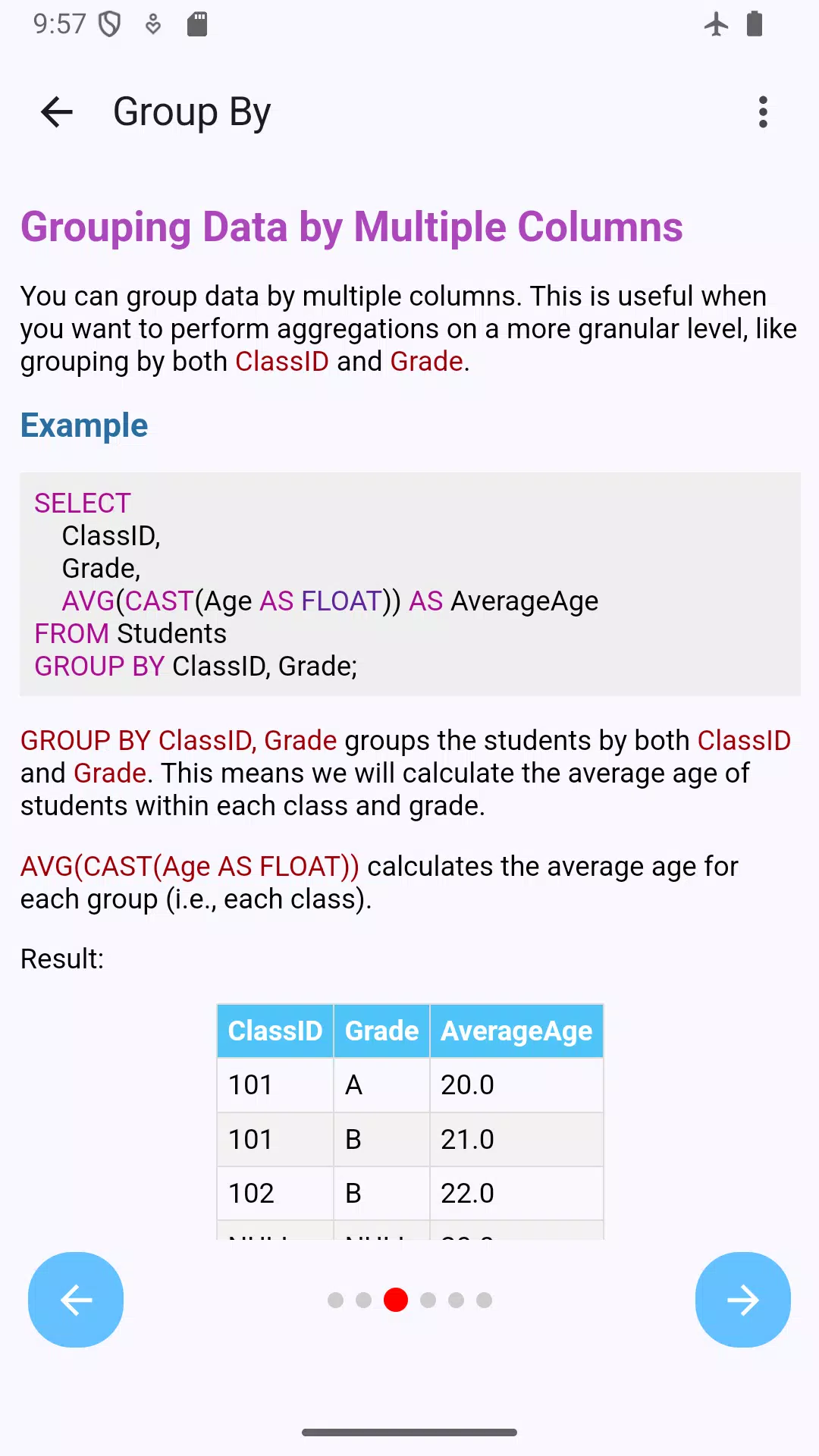The height and width of the screenshot is (1456, 819).
Task: Select the active red page dot
Action: click(396, 1300)
